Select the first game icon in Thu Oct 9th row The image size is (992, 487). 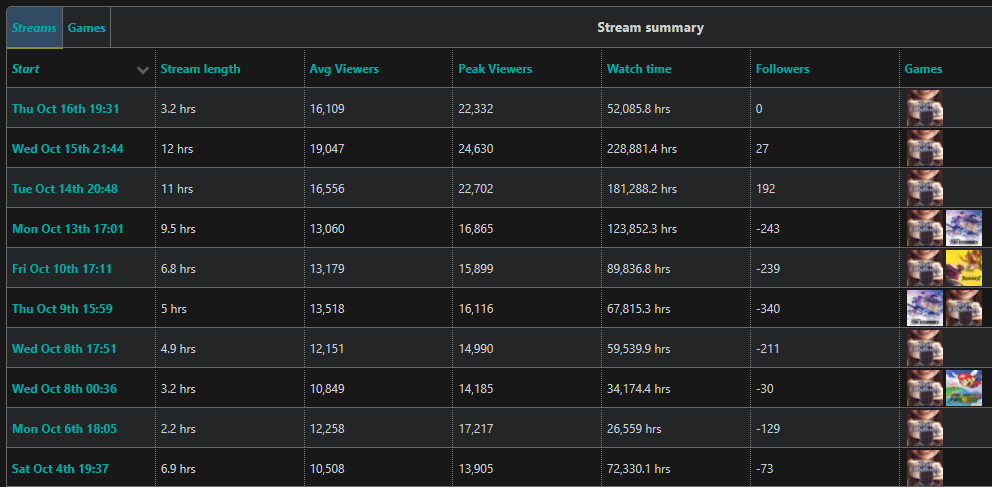[x=924, y=308]
